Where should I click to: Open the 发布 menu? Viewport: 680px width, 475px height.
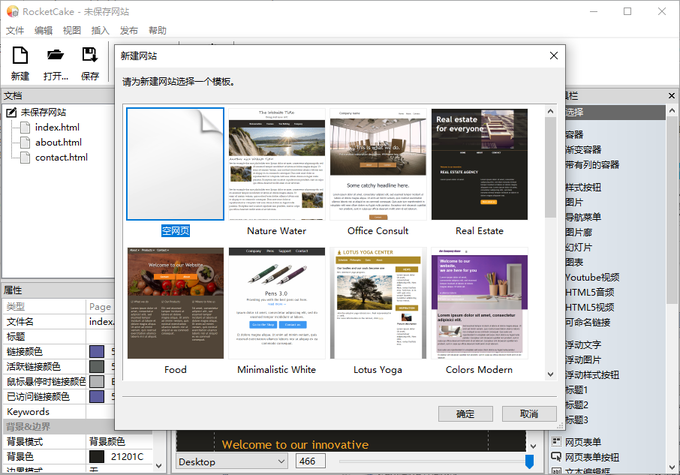(129, 31)
